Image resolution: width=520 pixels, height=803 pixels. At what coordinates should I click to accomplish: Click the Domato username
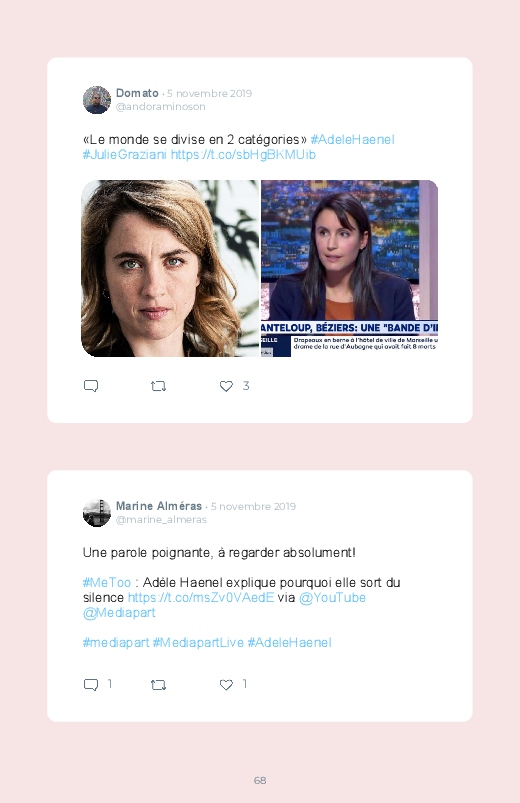[137, 93]
